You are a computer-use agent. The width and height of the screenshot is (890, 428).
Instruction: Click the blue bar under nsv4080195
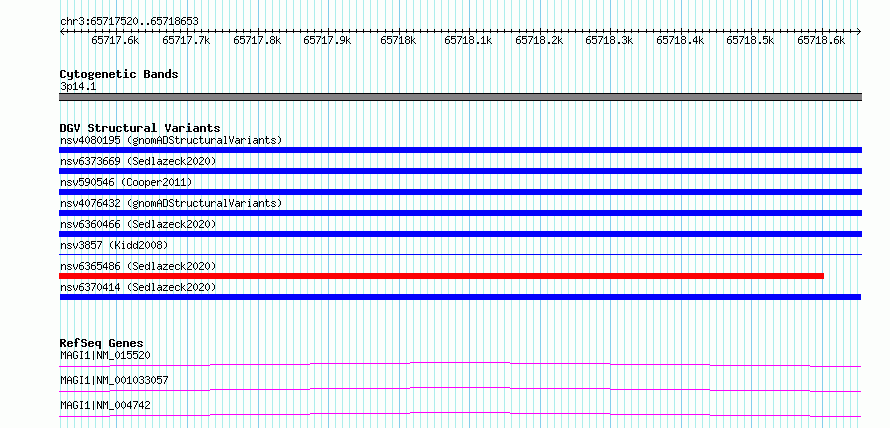460,150
